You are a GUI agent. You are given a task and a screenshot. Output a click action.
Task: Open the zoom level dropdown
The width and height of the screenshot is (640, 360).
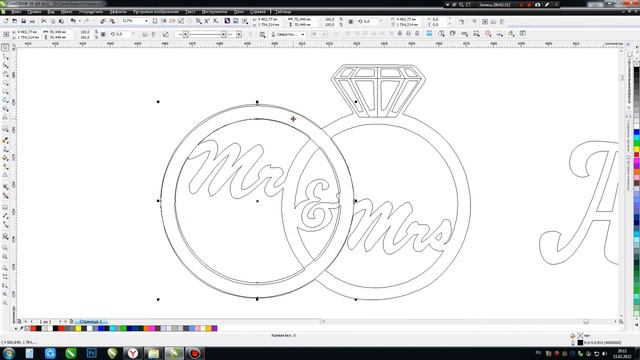[x=146, y=21]
